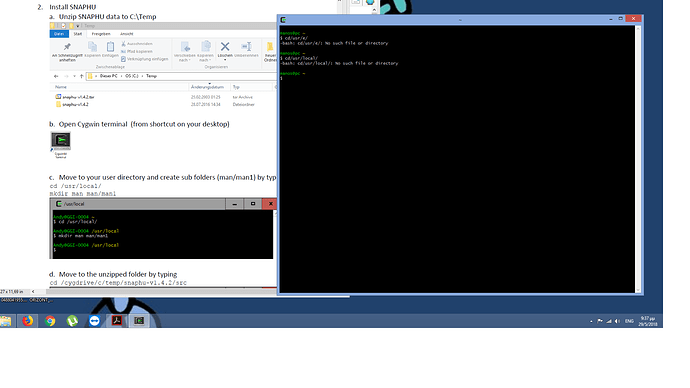Open the ENG language switcher
The width and height of the screenshot is (690, 388).
click(629, 321)
